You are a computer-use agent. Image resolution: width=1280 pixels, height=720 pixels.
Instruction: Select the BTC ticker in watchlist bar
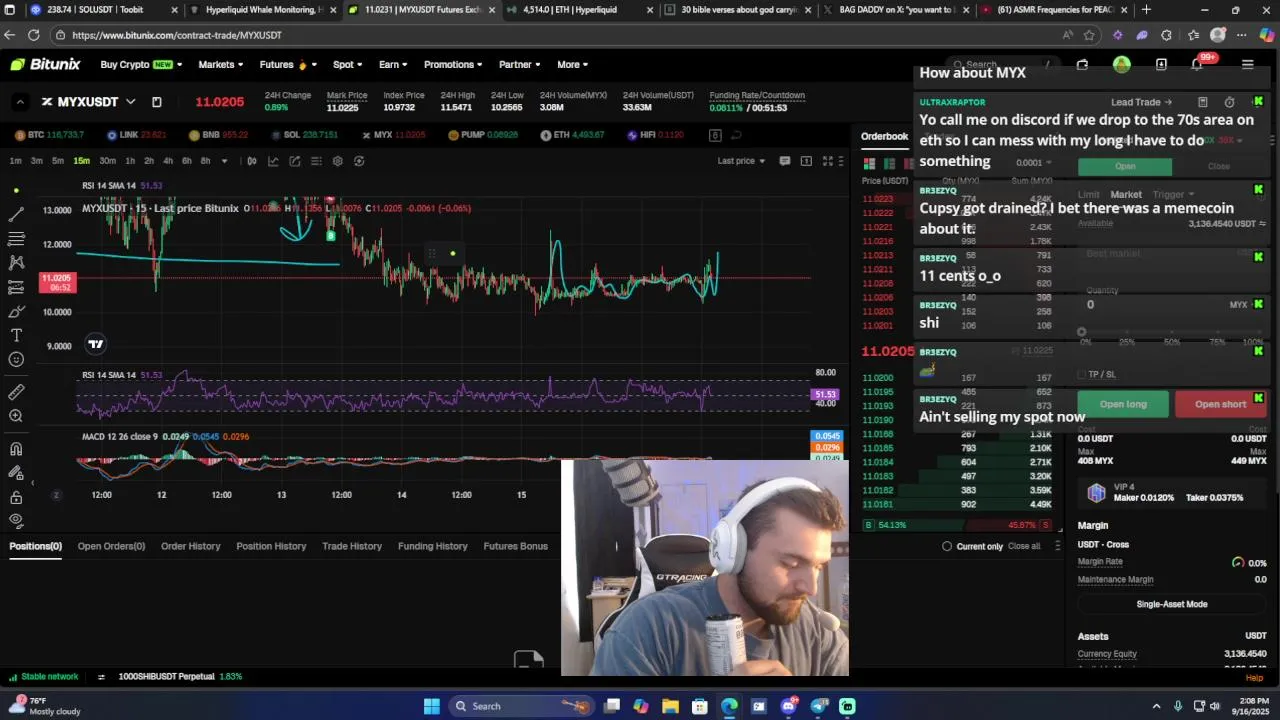coord(50,135)
